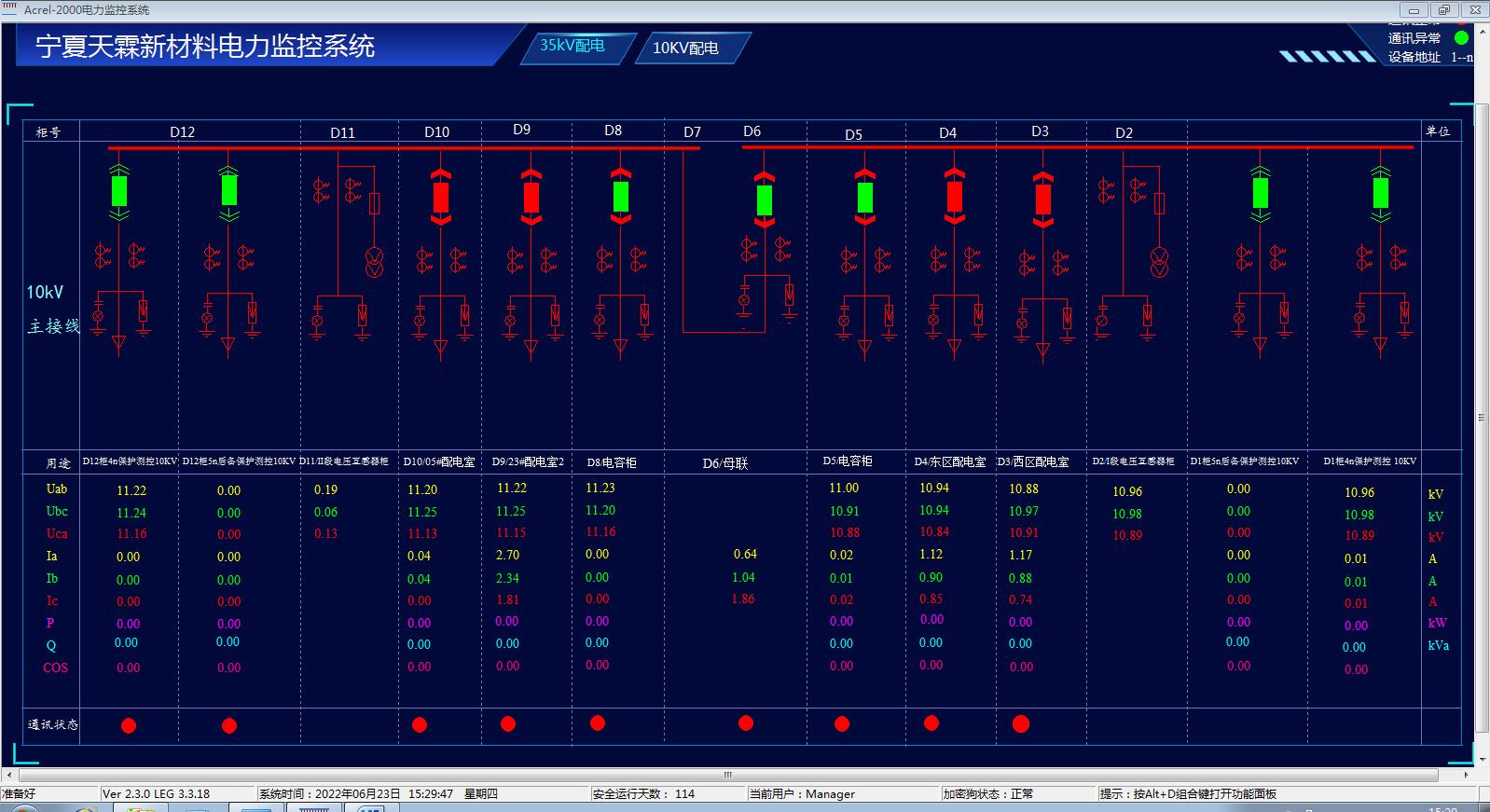Click the D10 communication status red indicator
Screen dimensions: 1490x812
click(420, 724)
